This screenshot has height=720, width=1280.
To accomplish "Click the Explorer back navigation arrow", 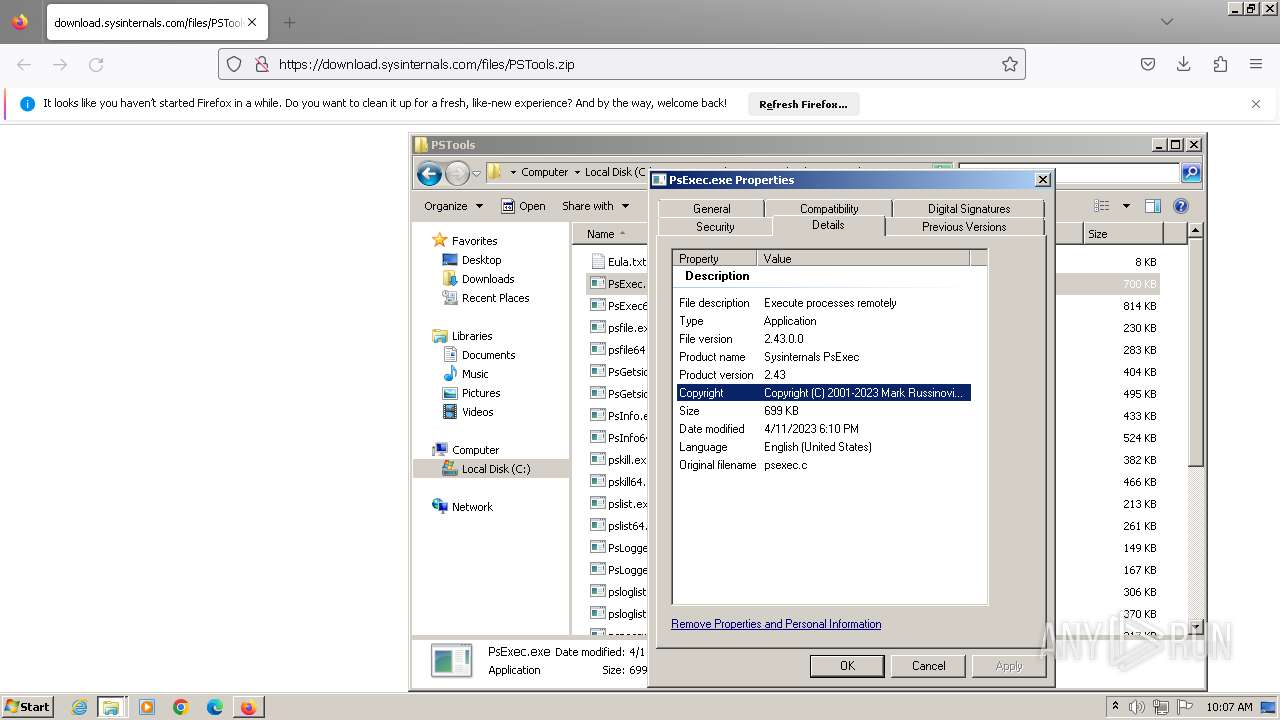I will click(x=429, y=173).
